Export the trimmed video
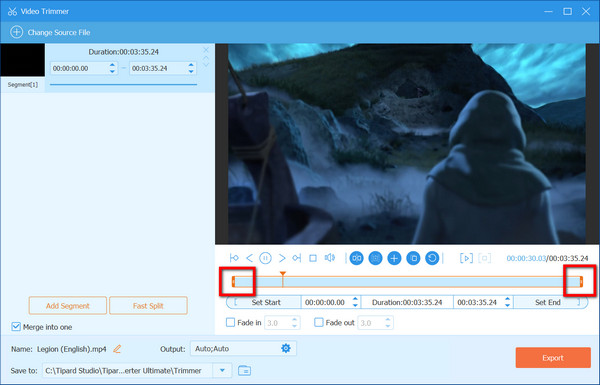Viewport: 600px width, 385px height. pos(553,357)
